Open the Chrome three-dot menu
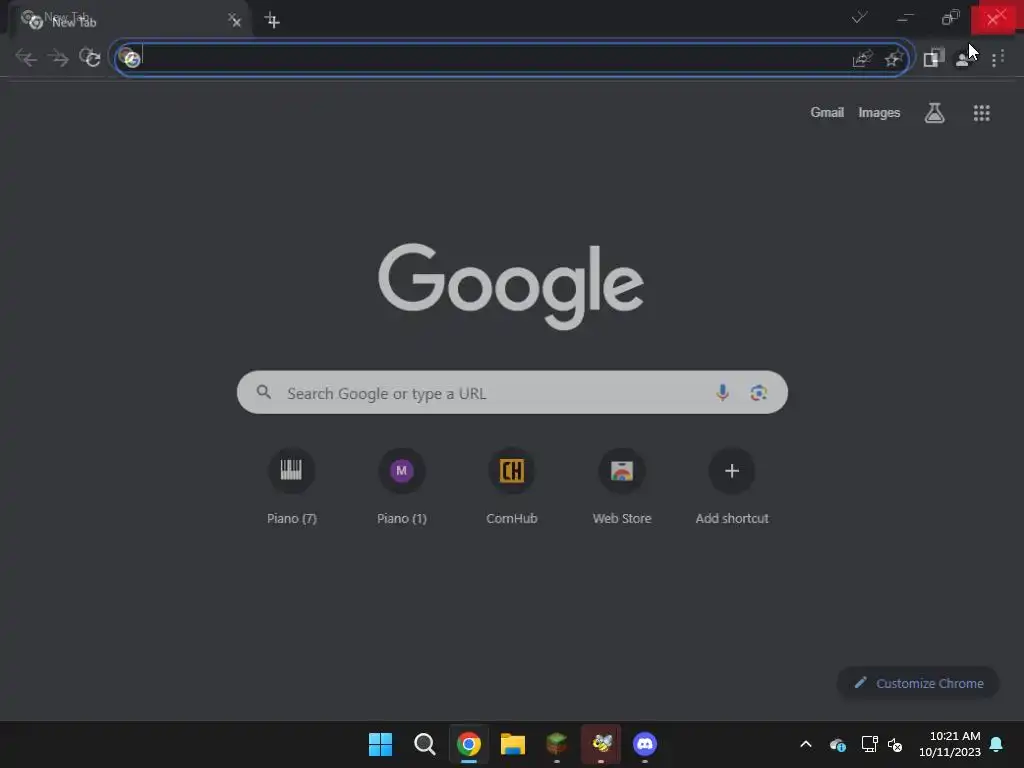 click(997, 59)
